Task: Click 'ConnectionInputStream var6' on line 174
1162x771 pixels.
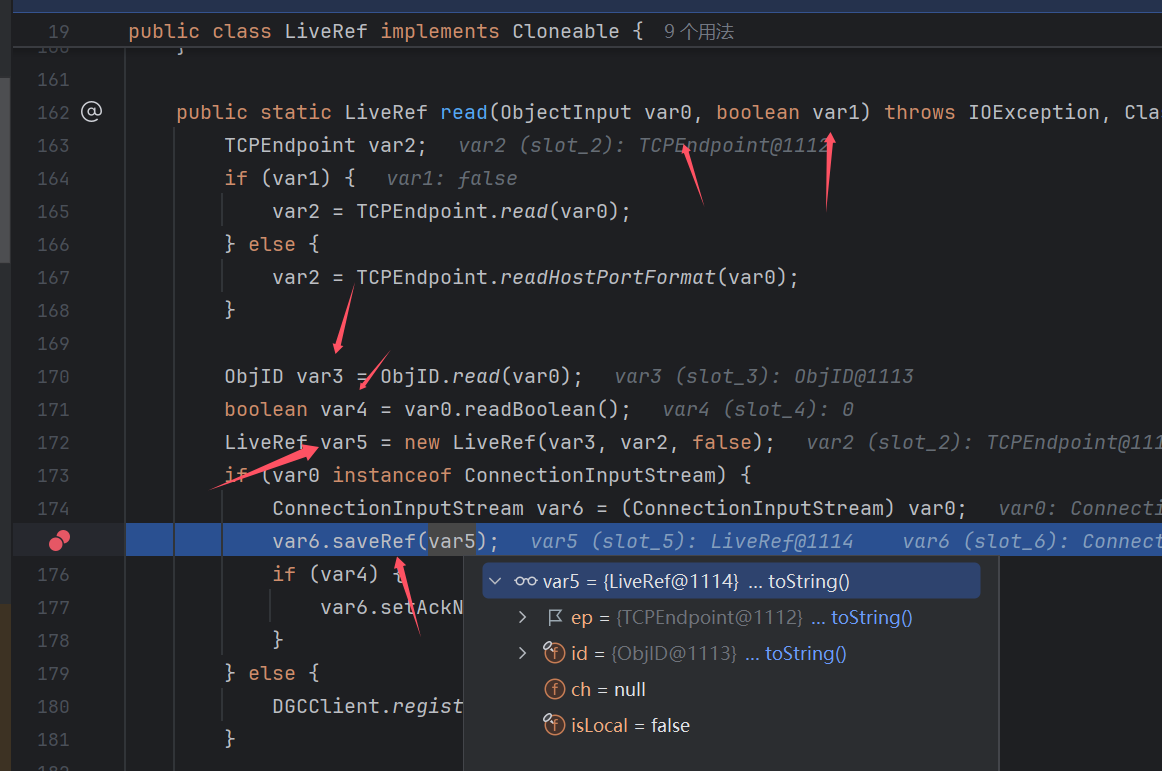Action: click(x=428, y=509)
